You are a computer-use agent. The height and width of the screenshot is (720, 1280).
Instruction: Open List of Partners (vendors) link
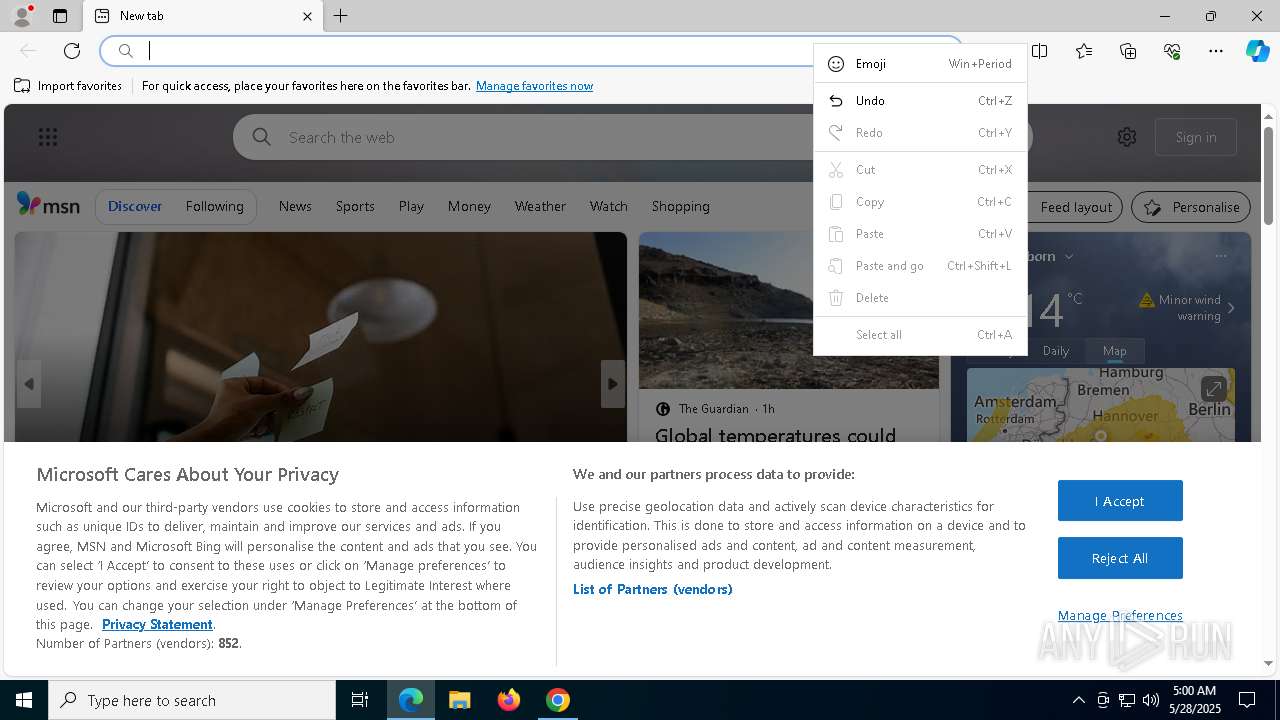point(652,589)
